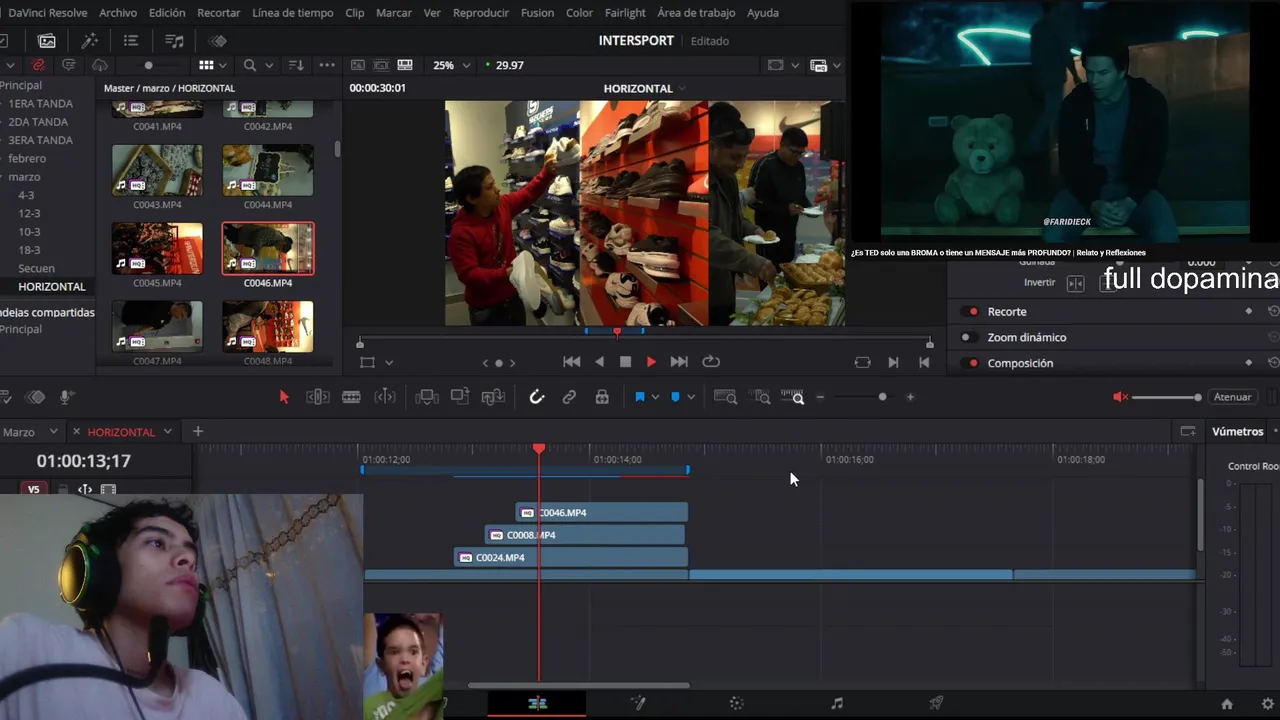Toggle the position lock icon
Screen dimensions: 1280x720
click(602, 397)
